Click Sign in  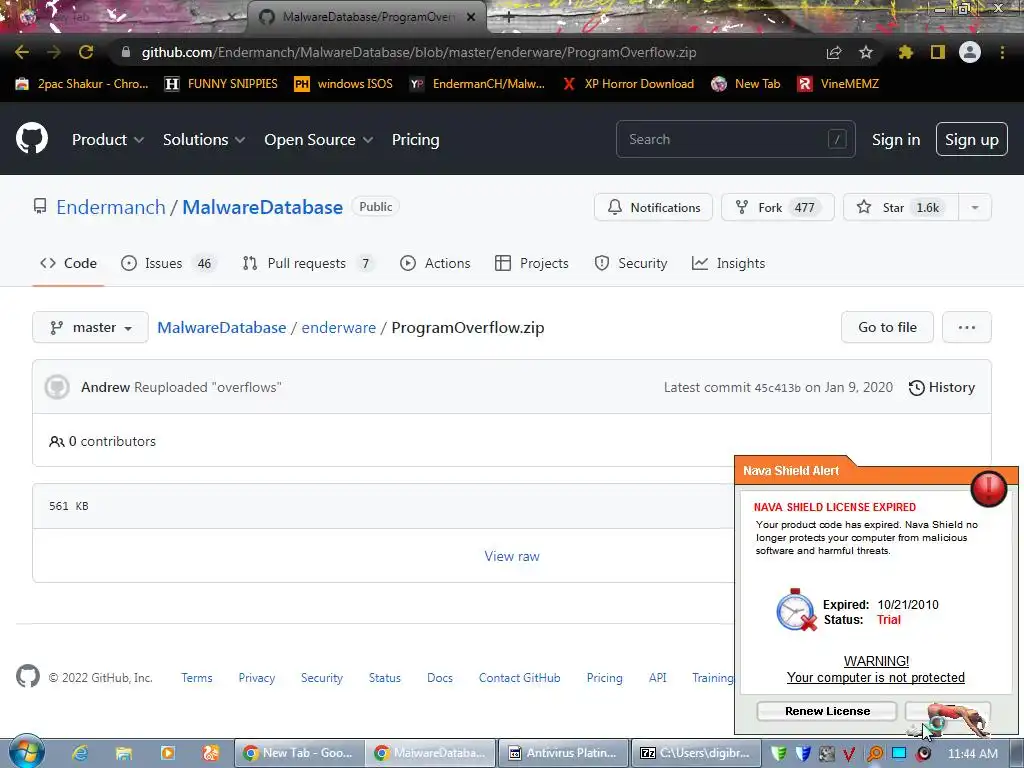pyautogui.click(x=896, y=139)
